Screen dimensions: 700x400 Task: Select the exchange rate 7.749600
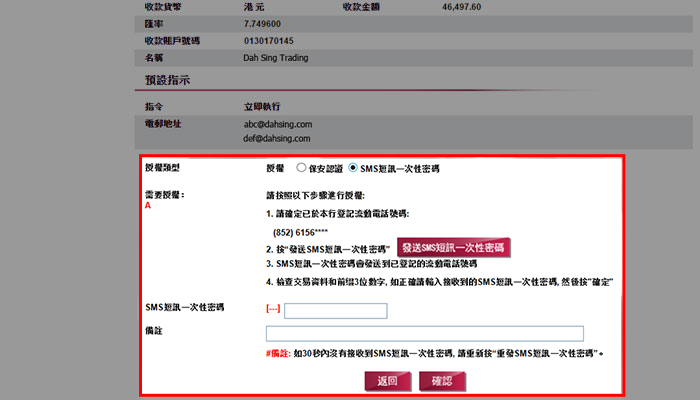[262, 24]
